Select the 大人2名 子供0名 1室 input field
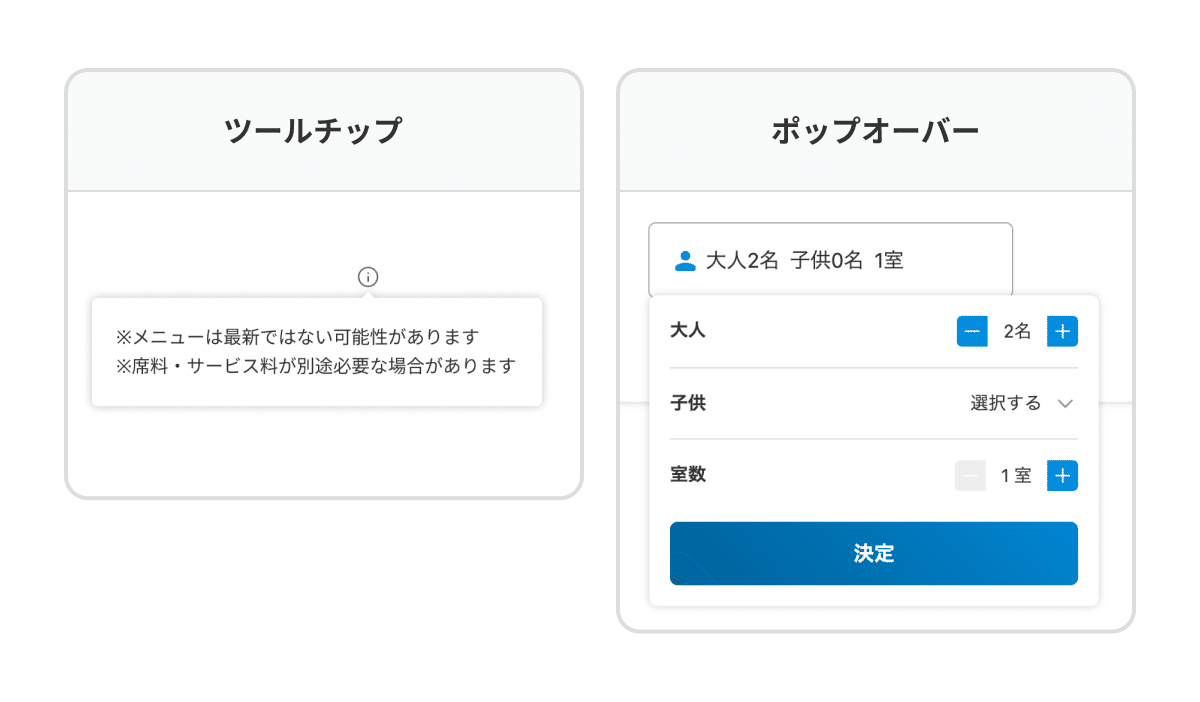This screenshot has height=702, width=1200. (833, 261)
